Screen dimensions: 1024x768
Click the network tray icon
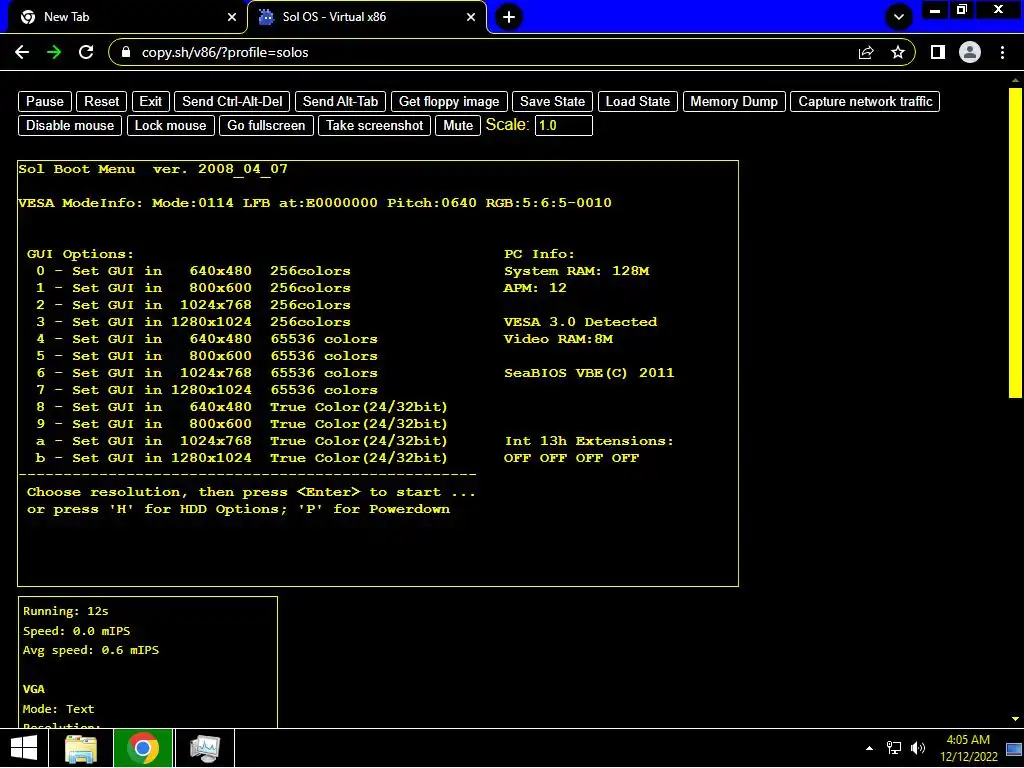point(894,748)
